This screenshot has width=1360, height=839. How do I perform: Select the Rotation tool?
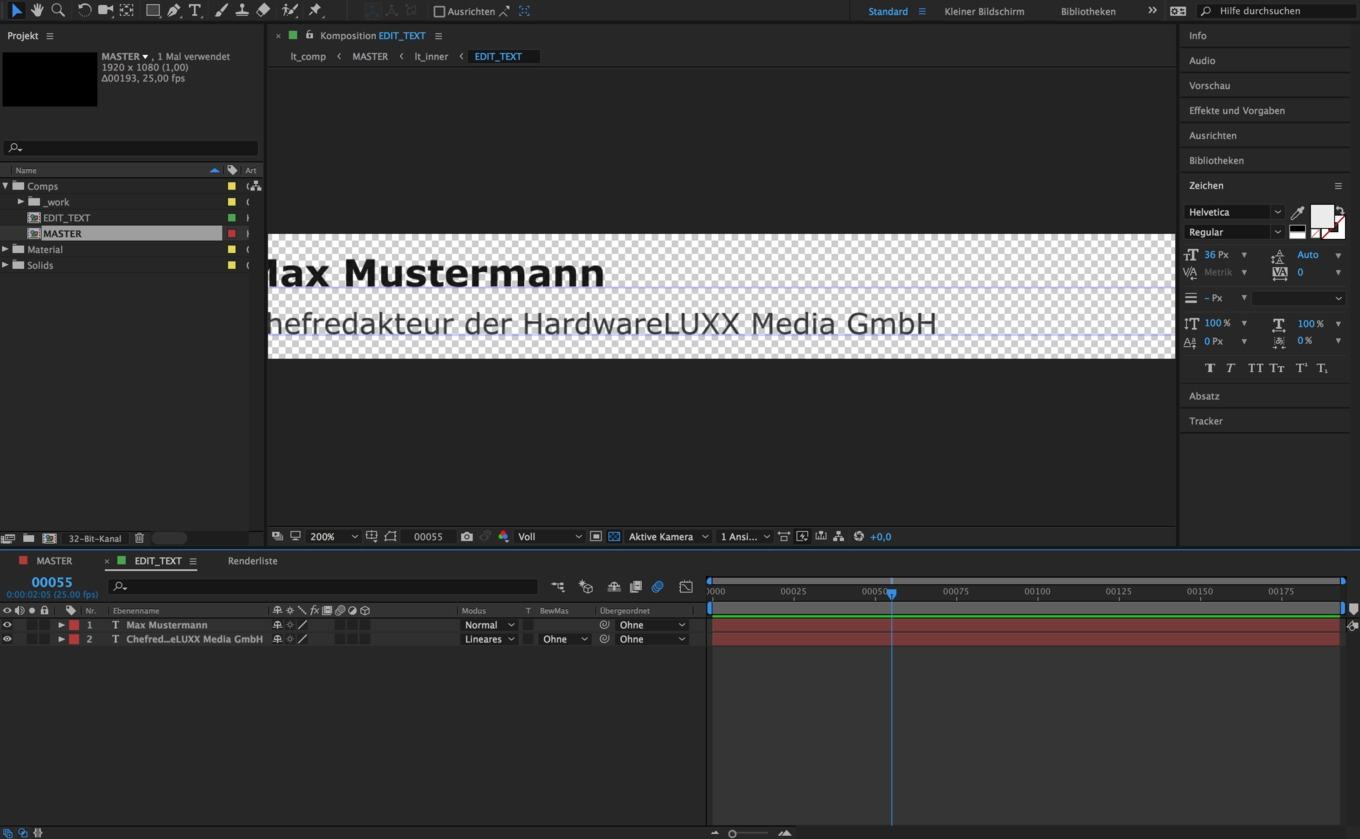(x=84, y=10)
